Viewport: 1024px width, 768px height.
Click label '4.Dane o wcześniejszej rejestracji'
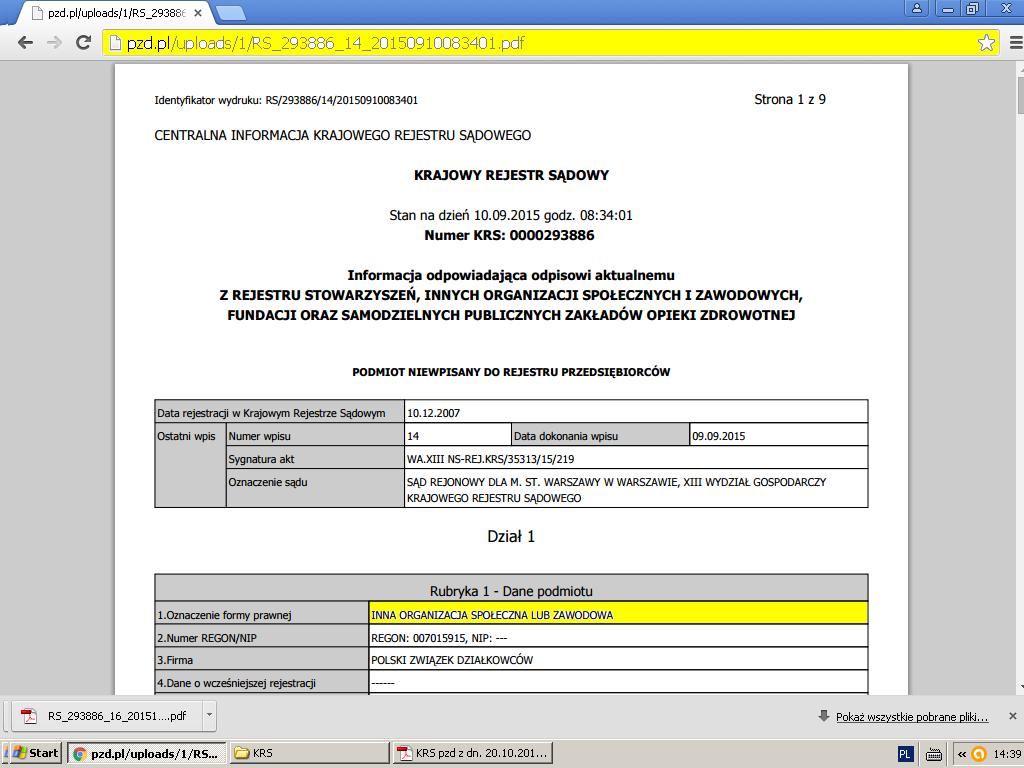coord(236,683)
